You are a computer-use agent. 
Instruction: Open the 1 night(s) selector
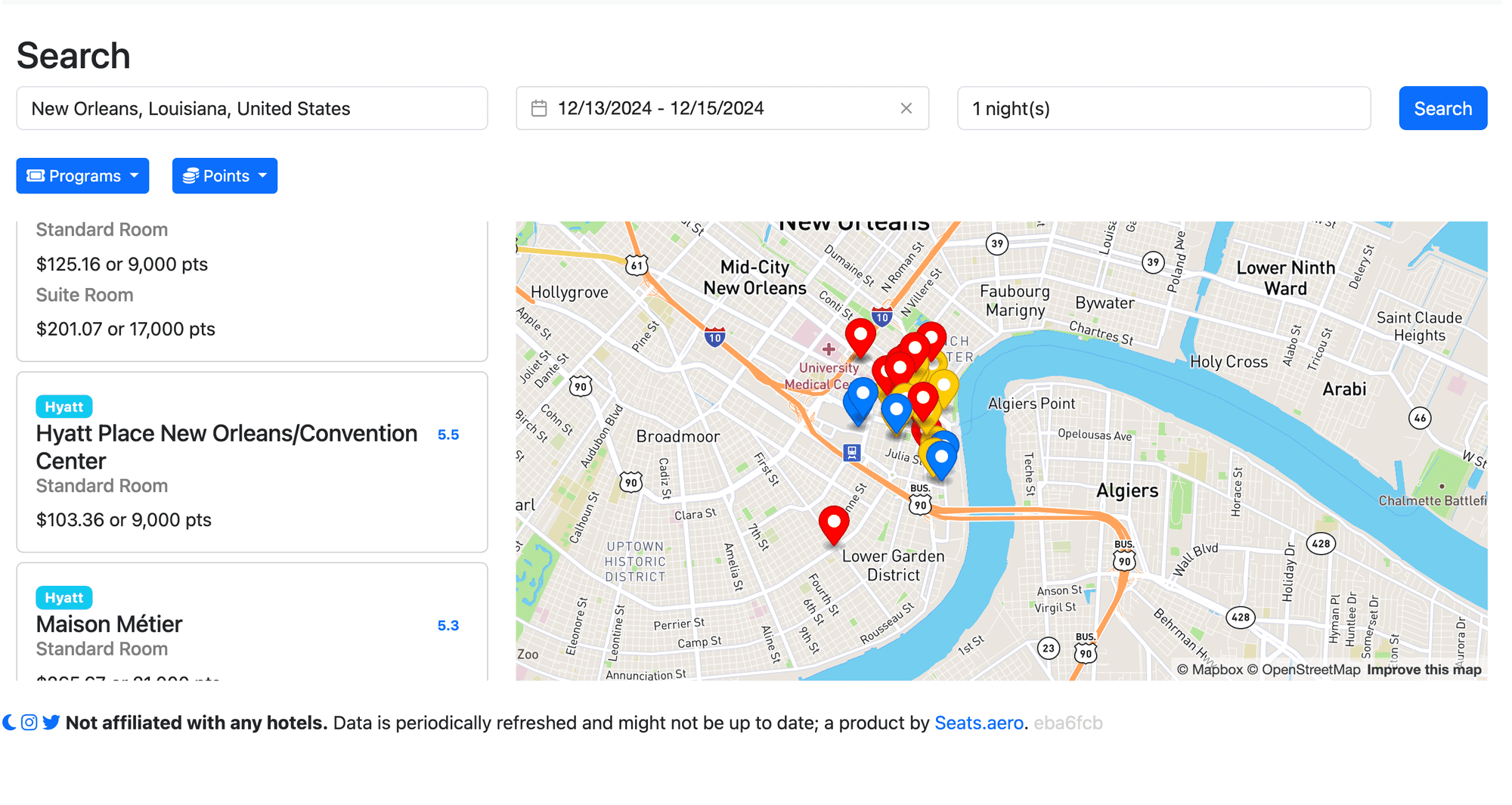click(x=1163, y=108)
